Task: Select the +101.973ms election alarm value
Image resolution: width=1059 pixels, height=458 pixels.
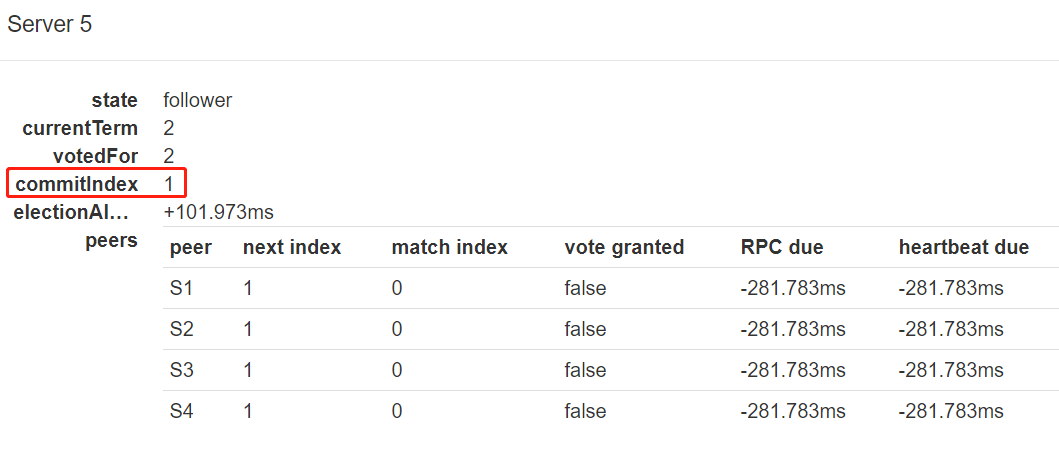Action: coord(219,212)
